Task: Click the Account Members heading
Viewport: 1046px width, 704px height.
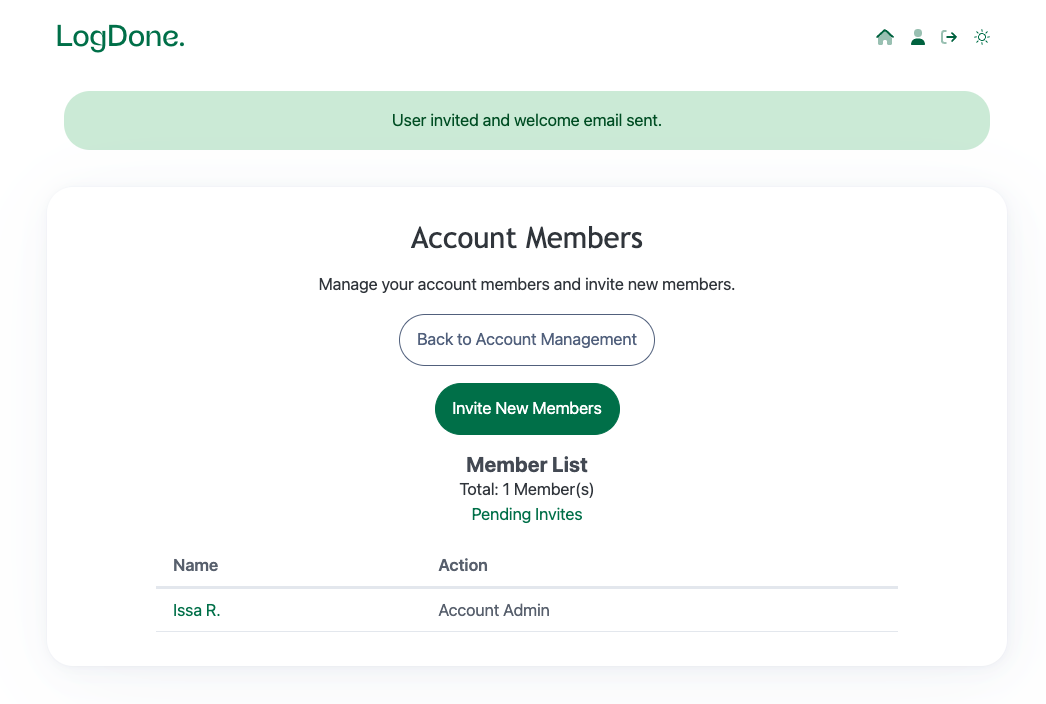Action: coord(527,238)
